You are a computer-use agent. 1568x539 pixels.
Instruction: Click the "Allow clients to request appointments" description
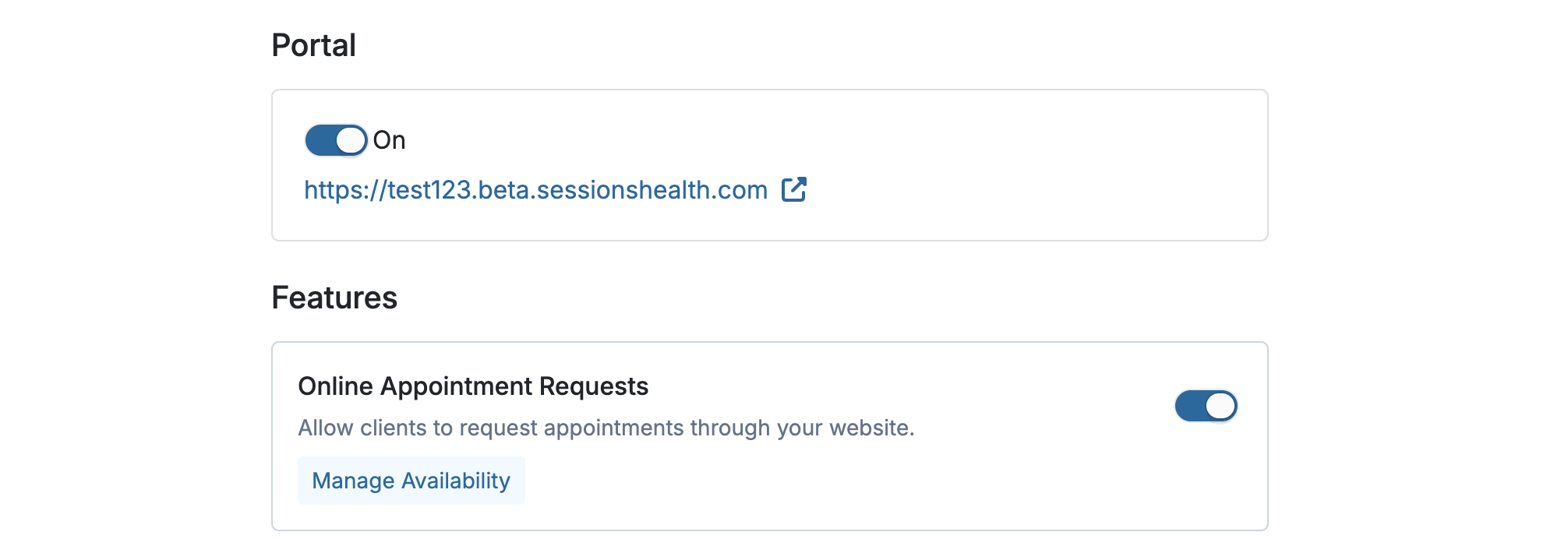click(606, 428)
